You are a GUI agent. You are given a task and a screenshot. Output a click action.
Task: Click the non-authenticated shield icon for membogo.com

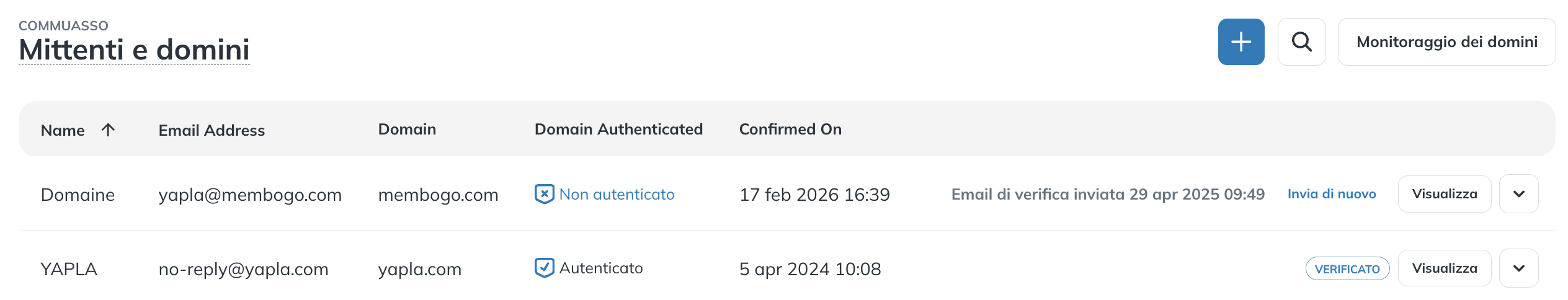coord(544,194)
